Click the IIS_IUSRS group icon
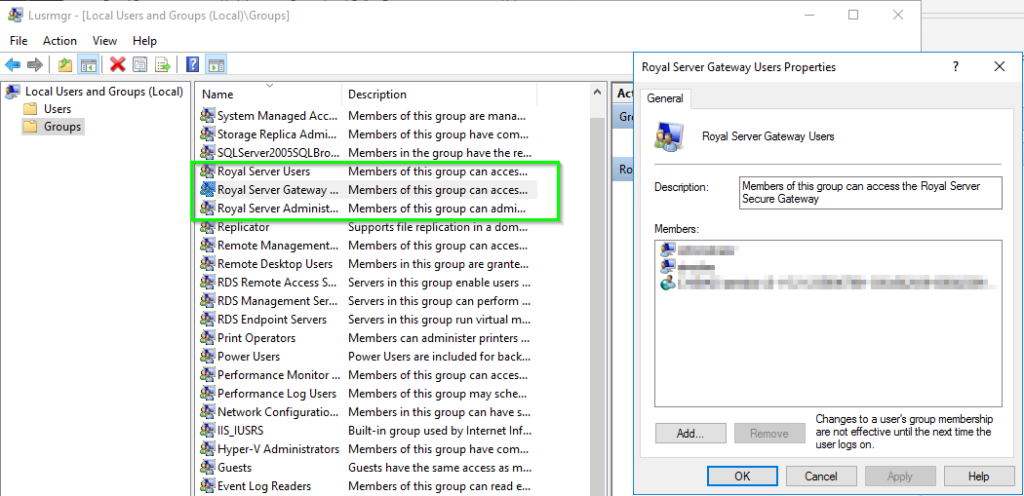Viewport: 1024px width, 496px height. (x=208, y=431)
